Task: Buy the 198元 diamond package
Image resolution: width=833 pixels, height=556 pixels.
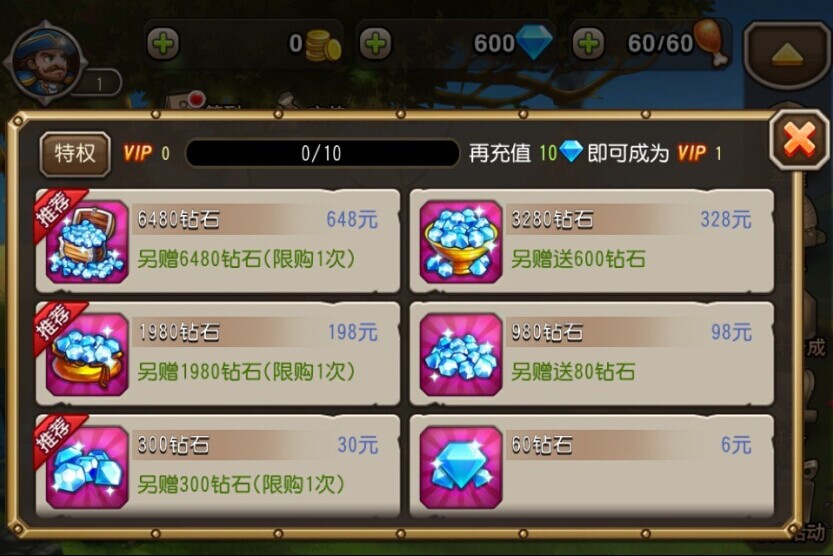Action: point(218,354)
